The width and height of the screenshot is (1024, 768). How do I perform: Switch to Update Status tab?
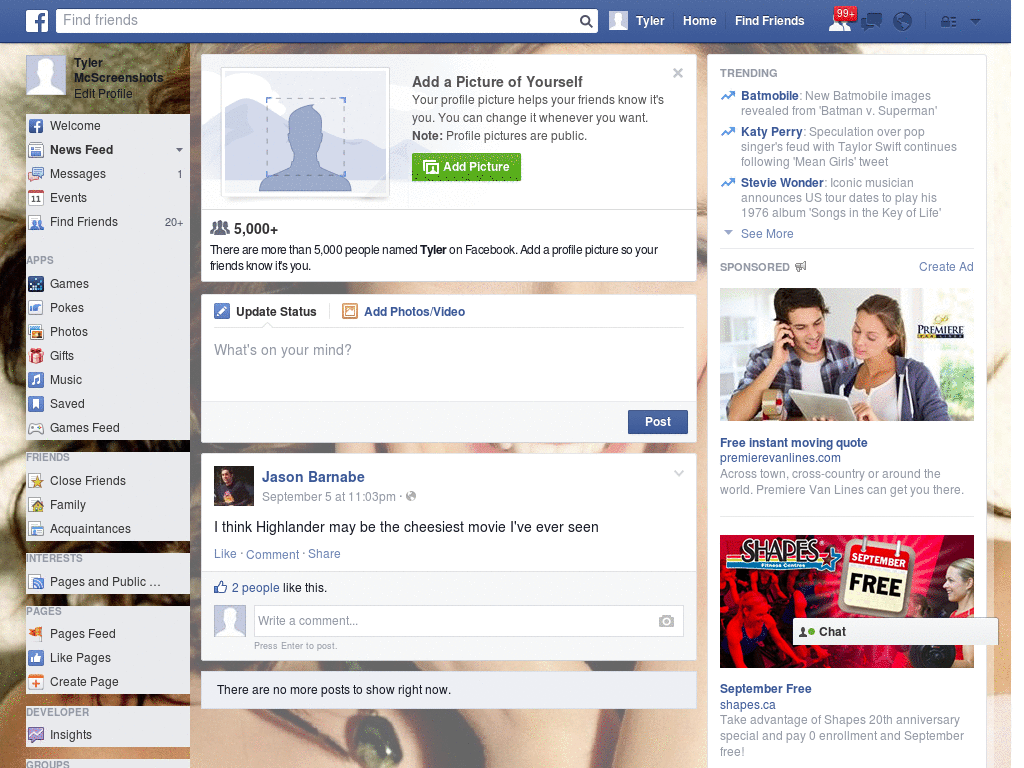tap(265, 312)
